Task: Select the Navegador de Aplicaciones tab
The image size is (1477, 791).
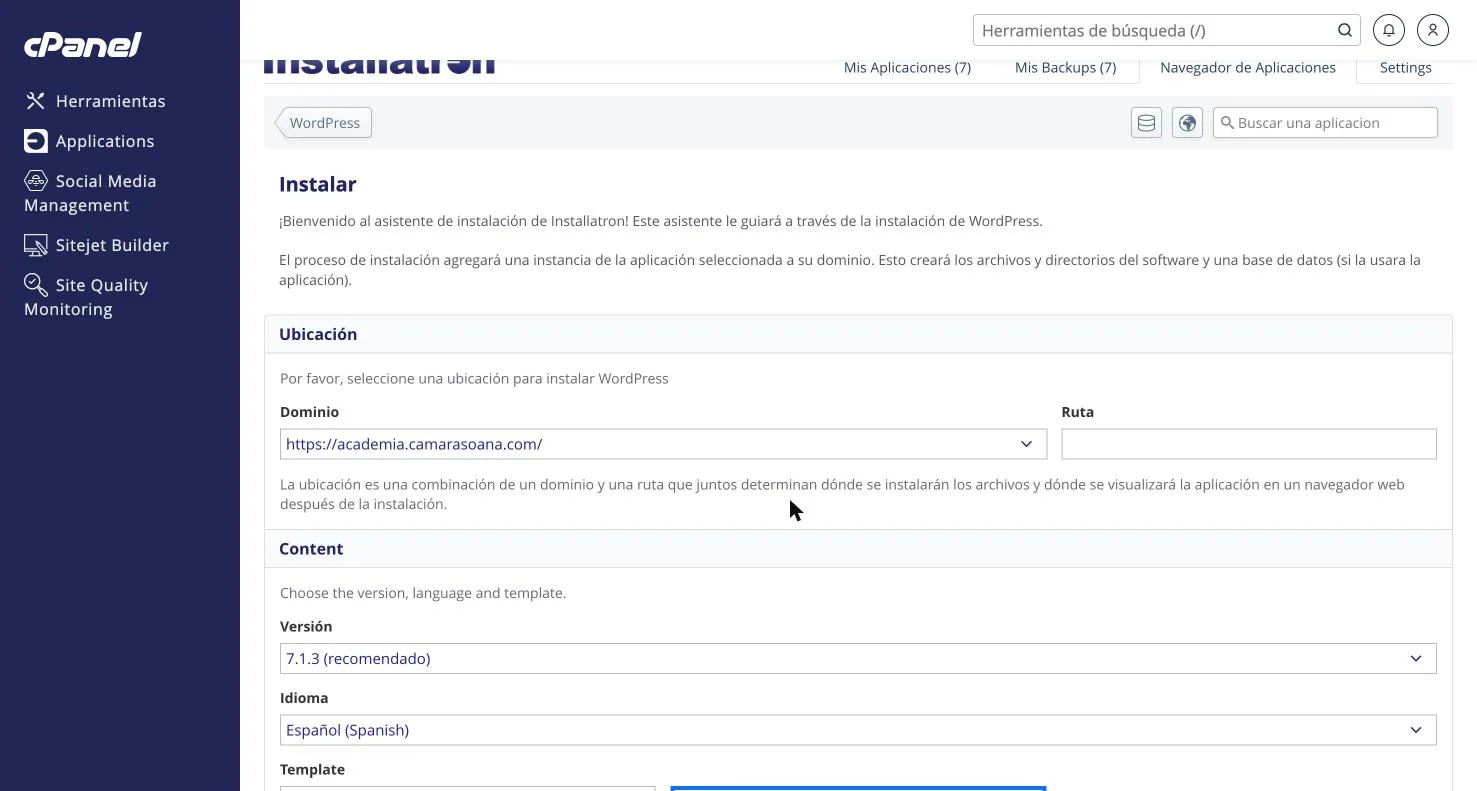Action: 1248,68
